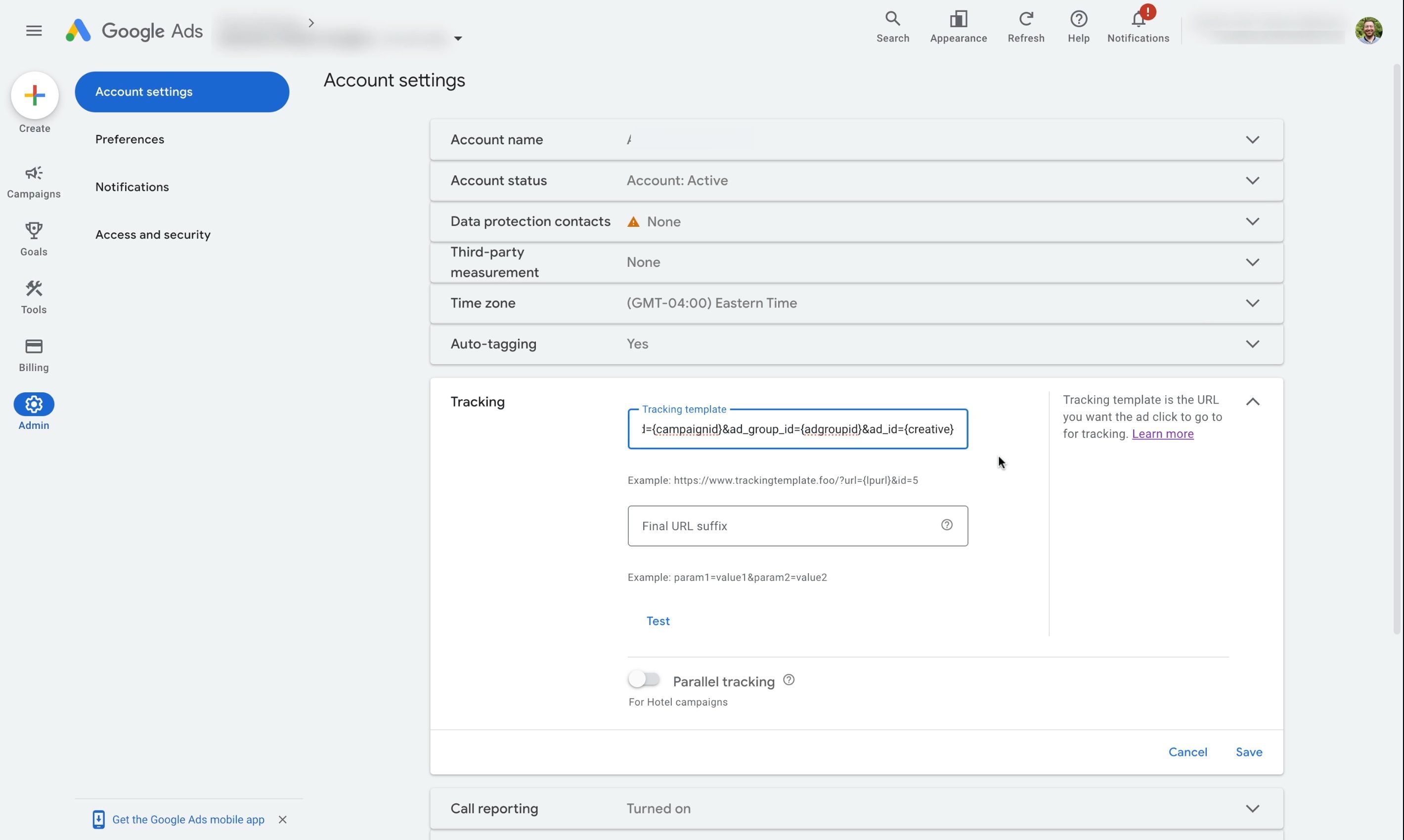This screenshot has width=1404, height=840.
Task: Expand the Auto-tagging section
Action: click(1252, 343)
